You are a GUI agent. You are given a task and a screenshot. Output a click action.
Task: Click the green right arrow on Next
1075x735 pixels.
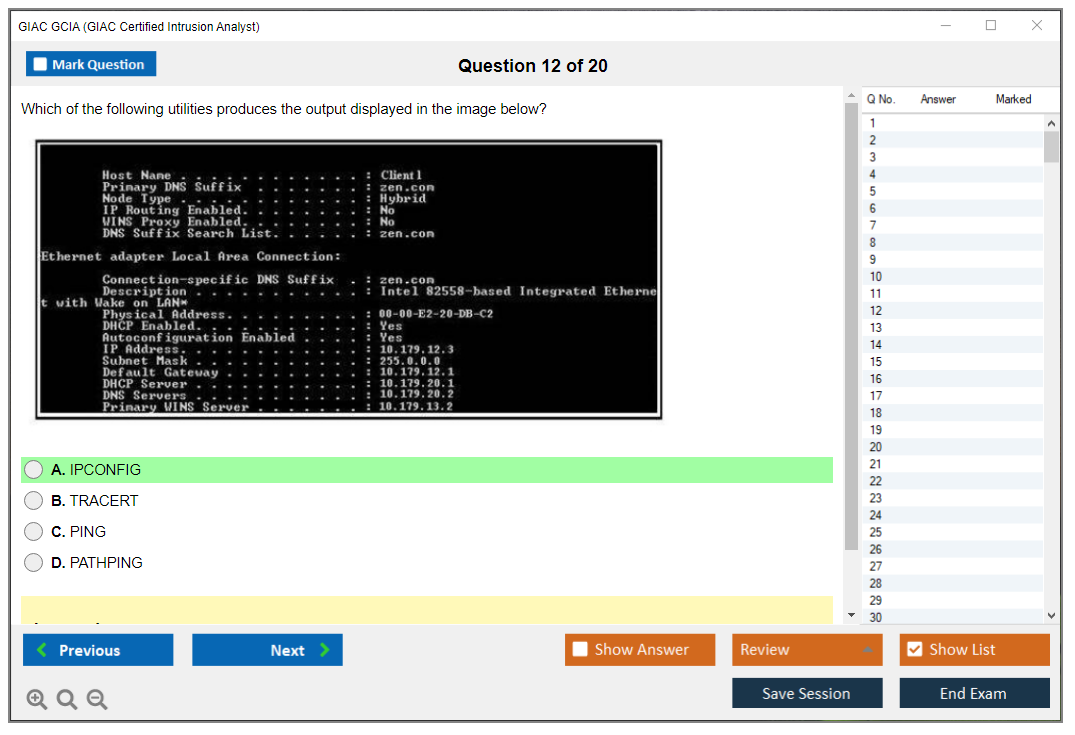pyautogui.click(x=325, y=650)
